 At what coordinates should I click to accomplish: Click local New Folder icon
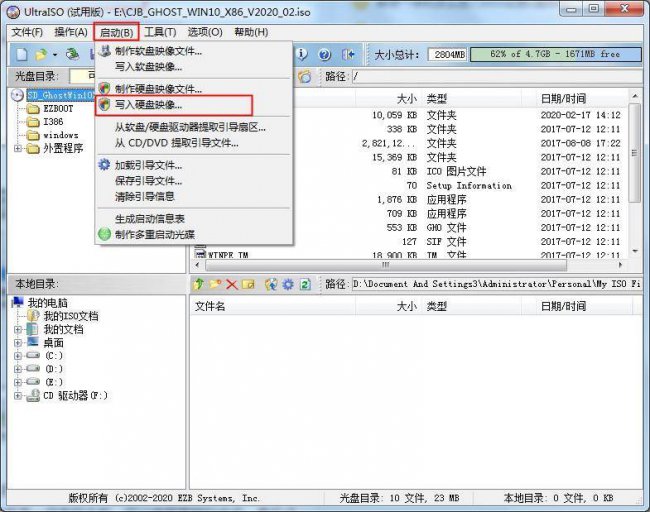[x=215, y=284]
